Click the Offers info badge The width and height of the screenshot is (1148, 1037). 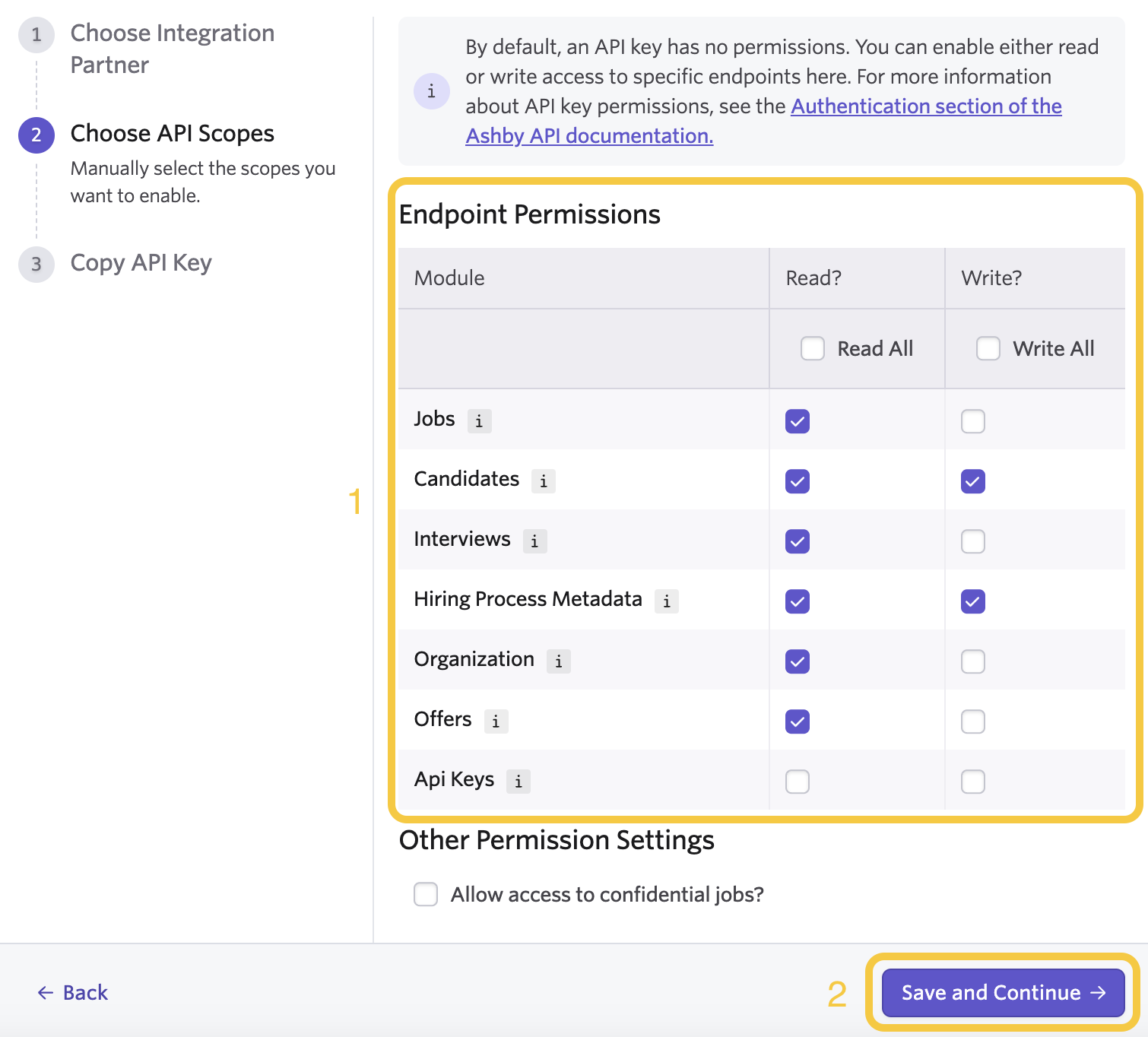pyautogui.click(x=496, y=721)
